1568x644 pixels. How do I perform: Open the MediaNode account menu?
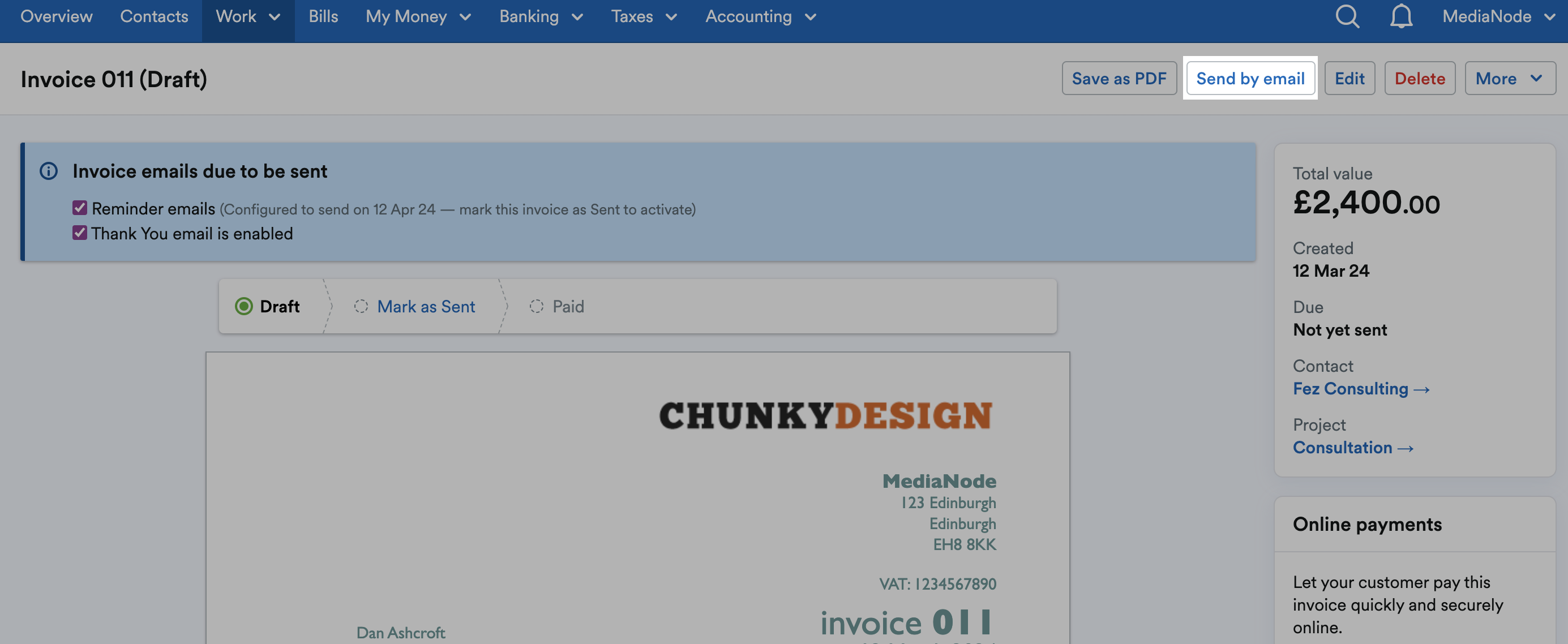(x=1498, y=16)
